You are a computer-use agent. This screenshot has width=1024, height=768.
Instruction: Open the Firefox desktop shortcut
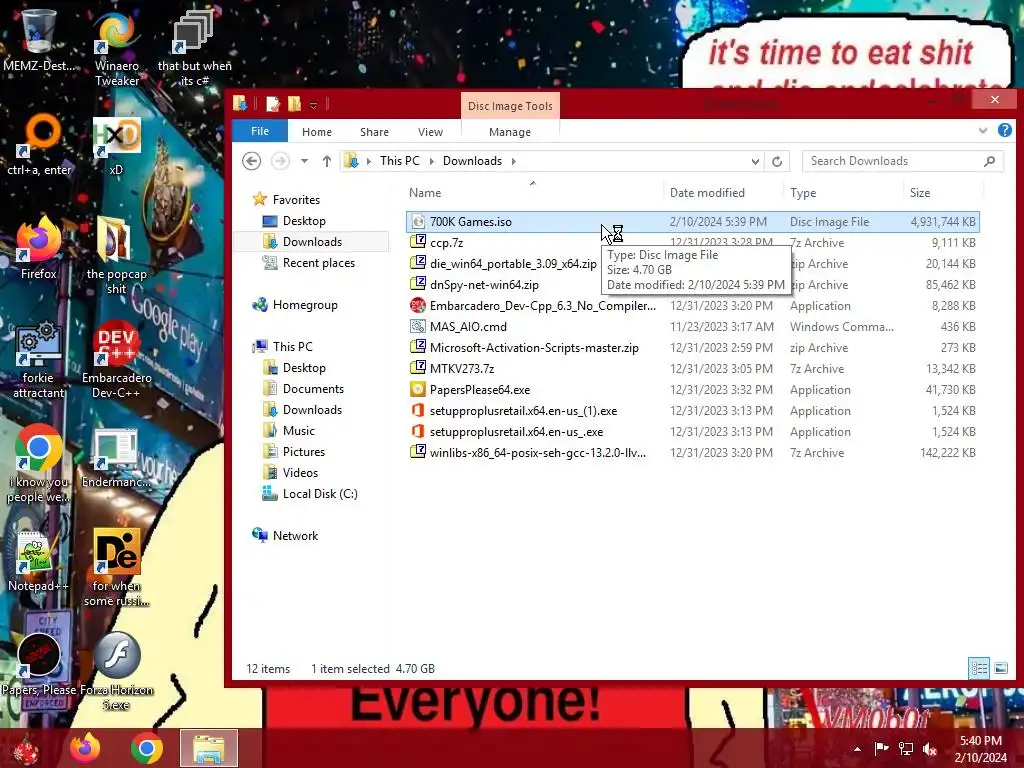(39, 248)
